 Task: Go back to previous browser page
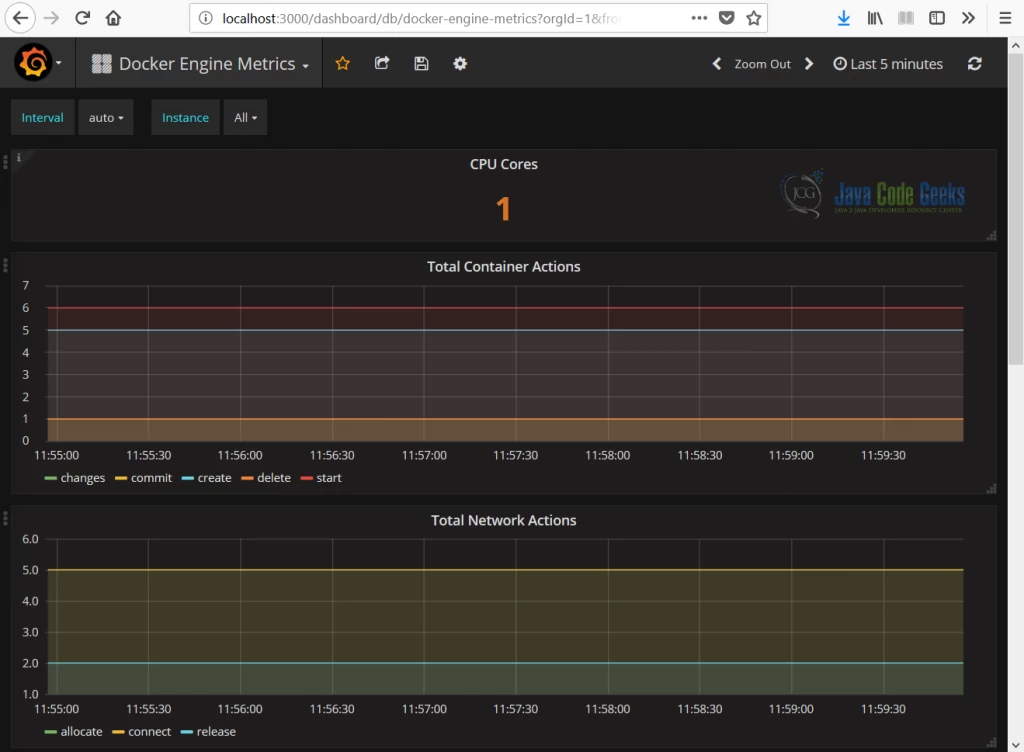click(x=20, y=18)
